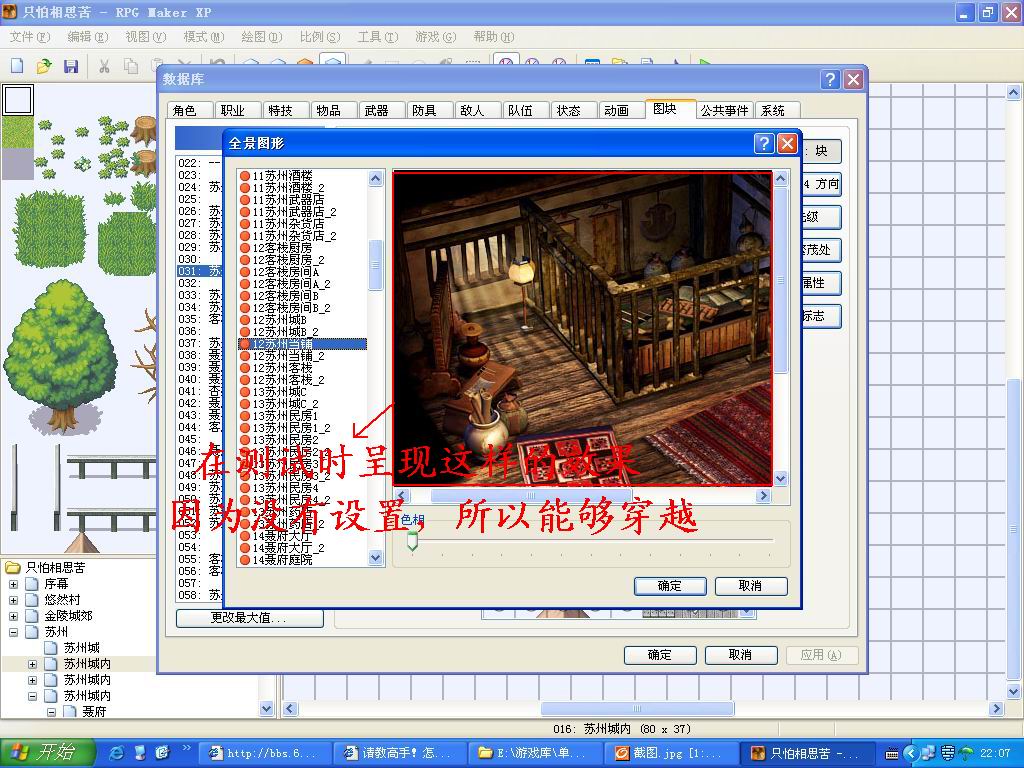Screen dimensions: 1024x768
Task: Select the 苏州城 map in tree
Action: point(82,648)
